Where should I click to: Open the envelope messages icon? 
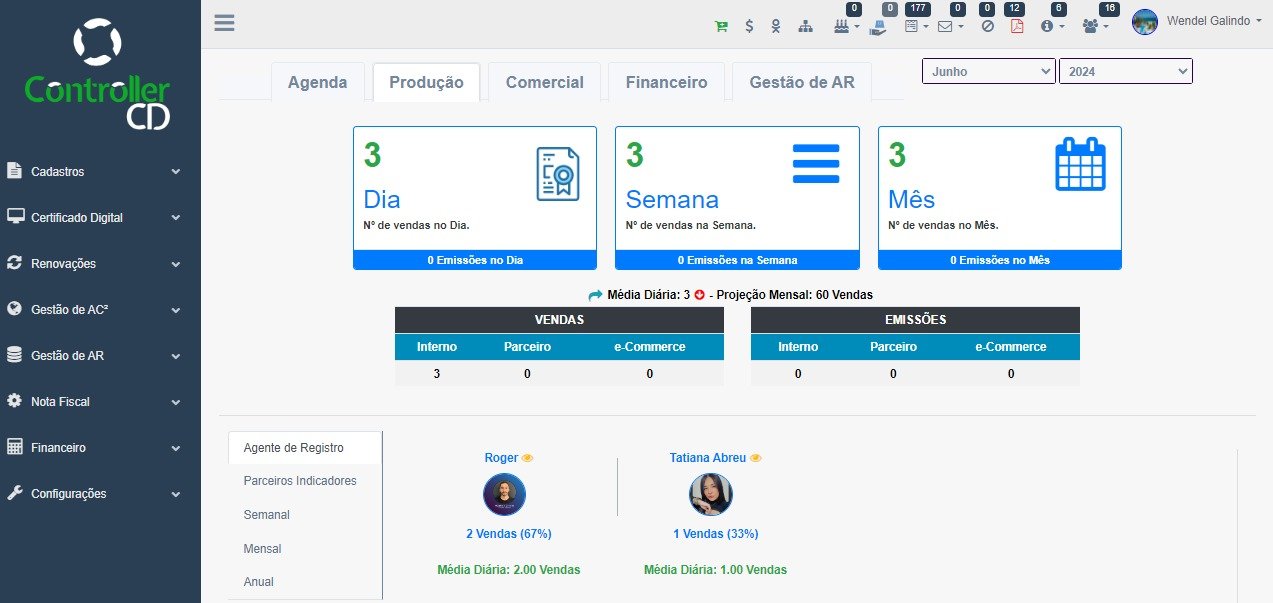tap(945, 26)
